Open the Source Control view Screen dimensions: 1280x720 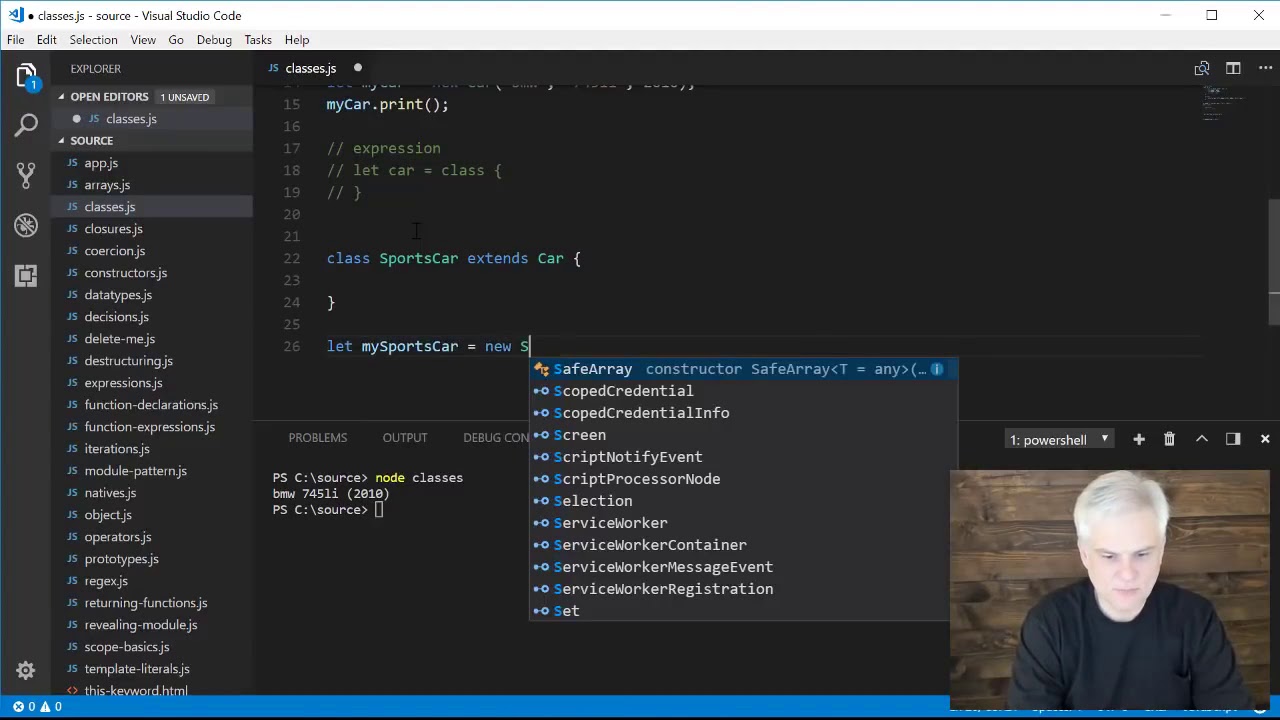[x=26, y=175]
